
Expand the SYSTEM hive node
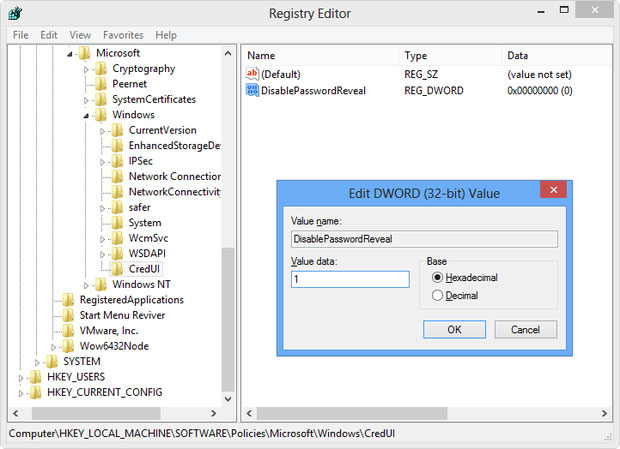pyautogui.click(x=37, y=362)
